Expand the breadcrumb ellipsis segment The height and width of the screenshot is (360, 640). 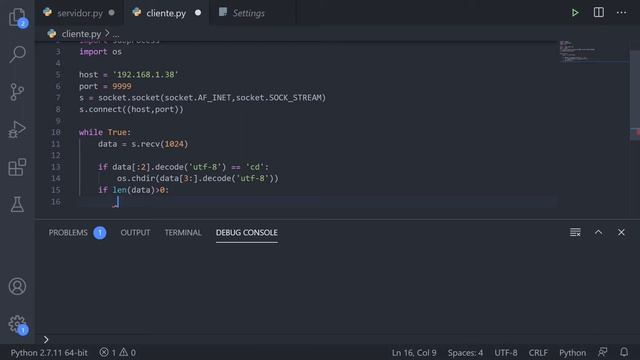[116, 34]
